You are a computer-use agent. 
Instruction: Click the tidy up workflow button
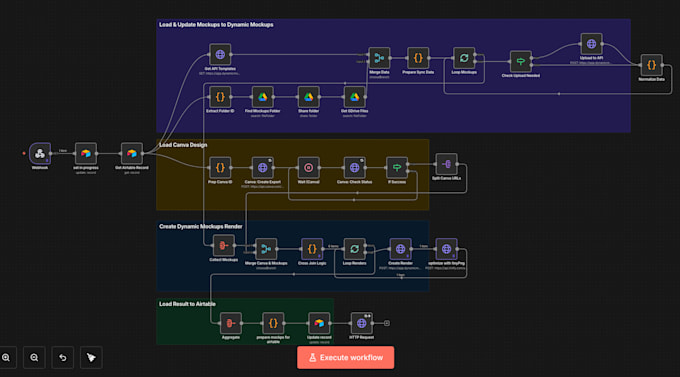(91, 357)
